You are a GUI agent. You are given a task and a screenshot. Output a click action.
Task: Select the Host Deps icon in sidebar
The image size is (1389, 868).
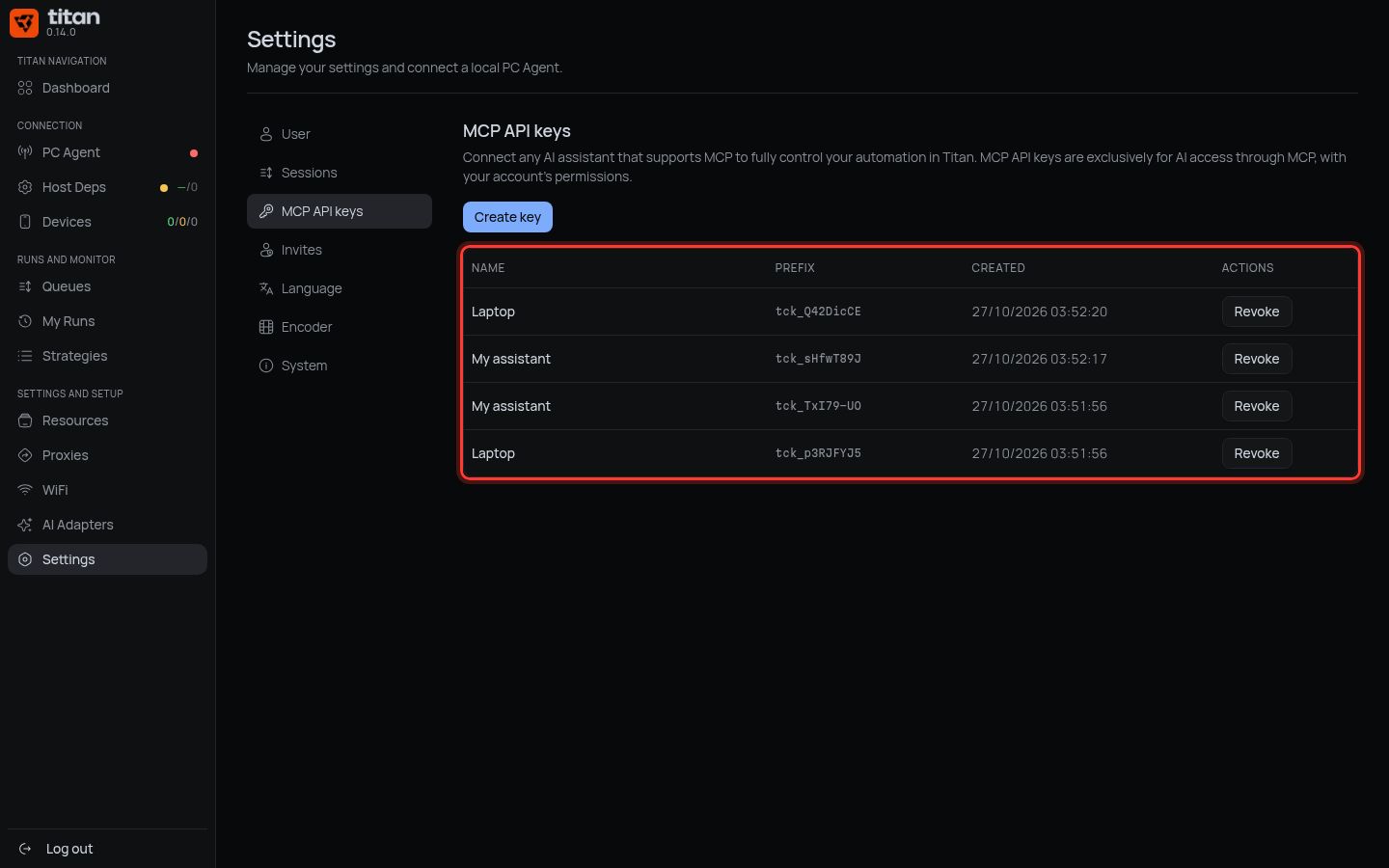[25, 187]
